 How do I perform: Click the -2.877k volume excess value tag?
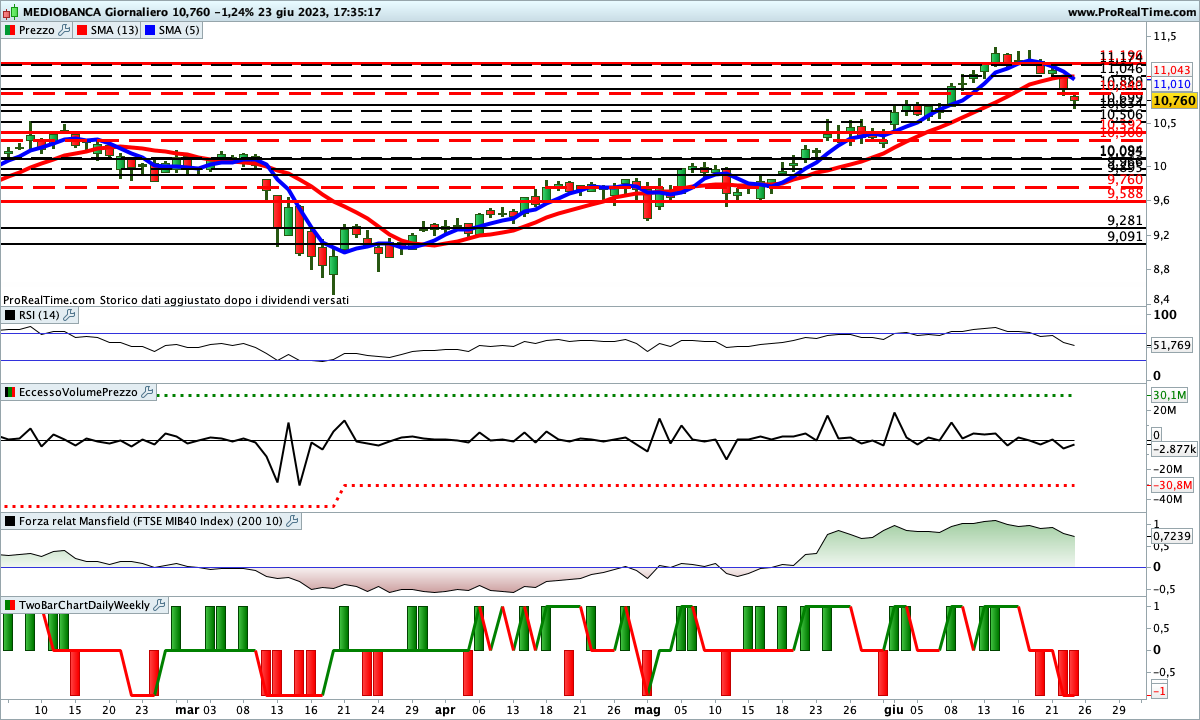click(x=1173, y=449)
